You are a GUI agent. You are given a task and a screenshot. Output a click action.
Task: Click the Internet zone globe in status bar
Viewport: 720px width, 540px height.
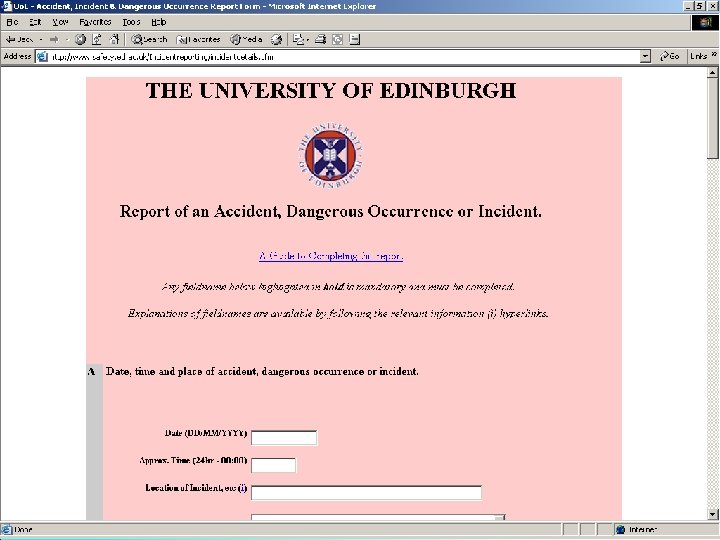pos(620,529)
